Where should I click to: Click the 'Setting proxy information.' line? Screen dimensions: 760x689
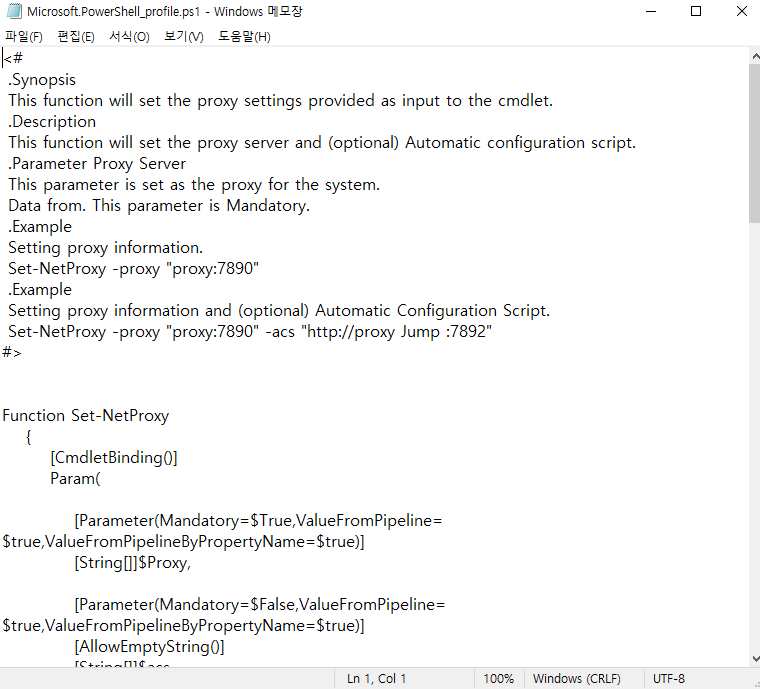click(105, 248)
